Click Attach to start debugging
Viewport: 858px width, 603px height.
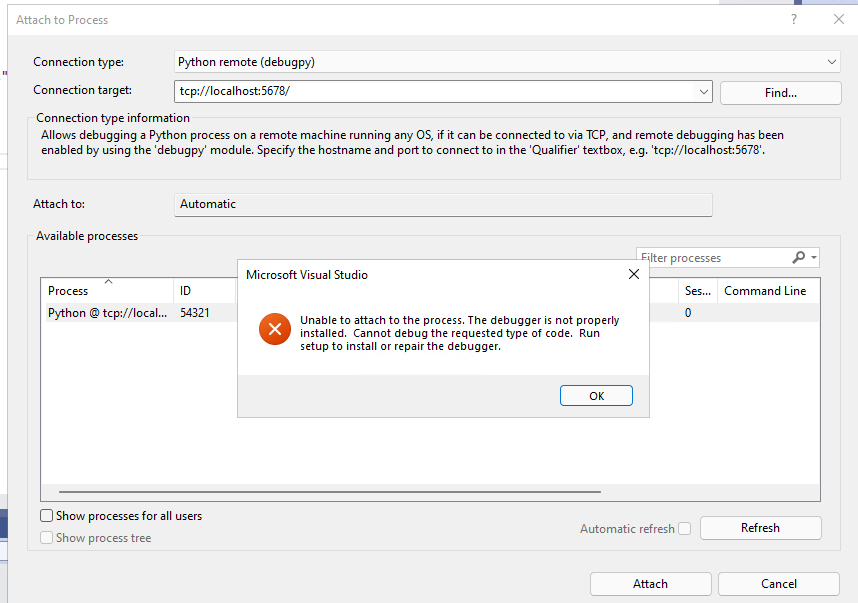coord(650,583)
